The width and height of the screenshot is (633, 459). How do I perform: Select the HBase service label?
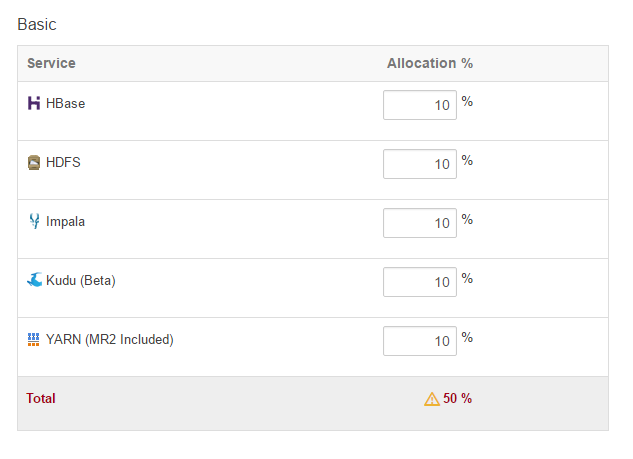[66, 103]
